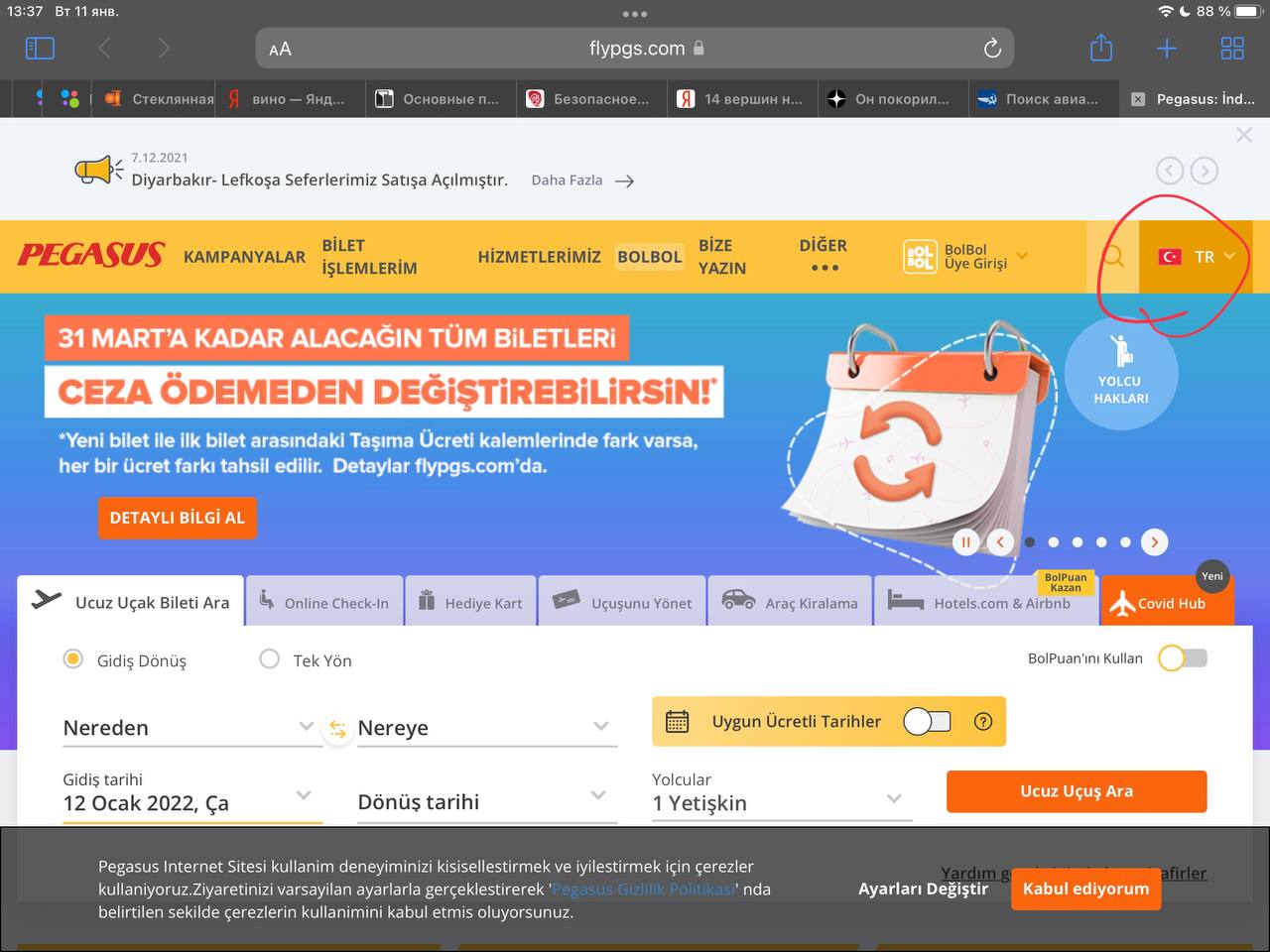1270x952 pixels.
Task: Switch to the Поиск авиа... tab
Action: click(x=1043, y=99)
